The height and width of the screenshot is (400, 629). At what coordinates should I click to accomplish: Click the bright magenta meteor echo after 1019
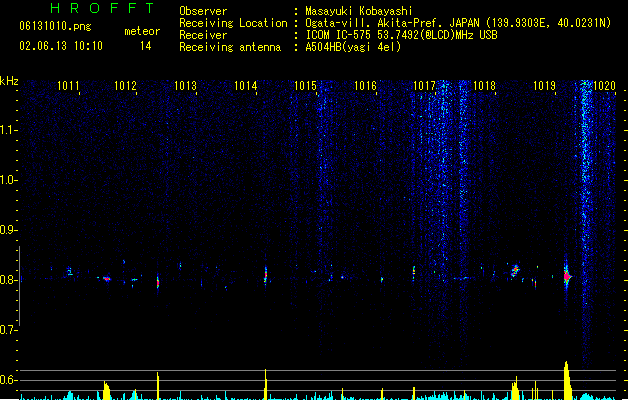point(567,276)
